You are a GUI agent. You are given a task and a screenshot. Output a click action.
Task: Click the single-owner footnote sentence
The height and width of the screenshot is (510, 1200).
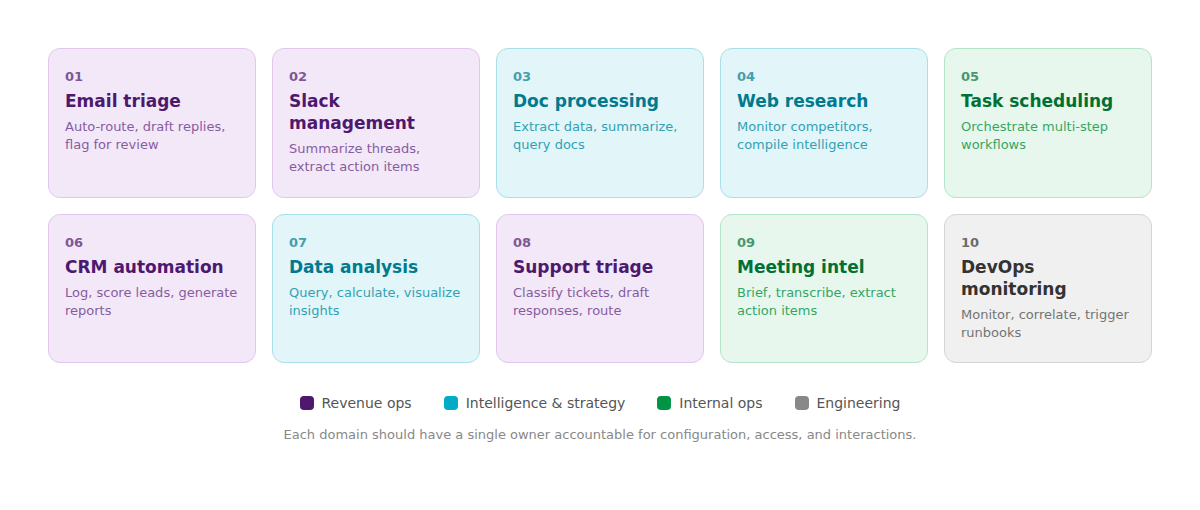(600, 434)
